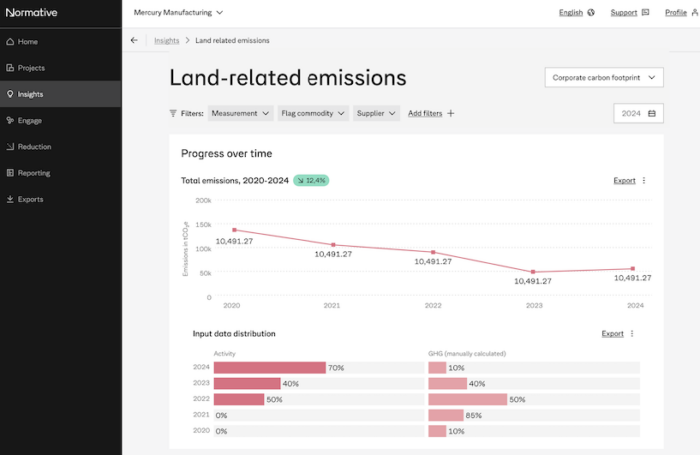Expand the Measurement filter dropdown
Screen dimensions: 700x455
(241, 114)
